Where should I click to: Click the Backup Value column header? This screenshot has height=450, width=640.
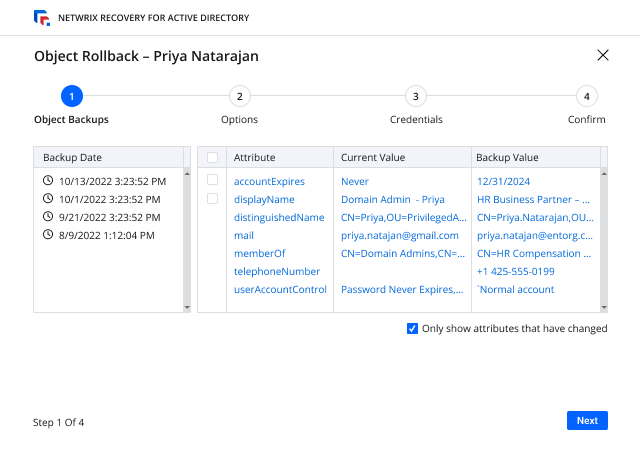[536, 157]
